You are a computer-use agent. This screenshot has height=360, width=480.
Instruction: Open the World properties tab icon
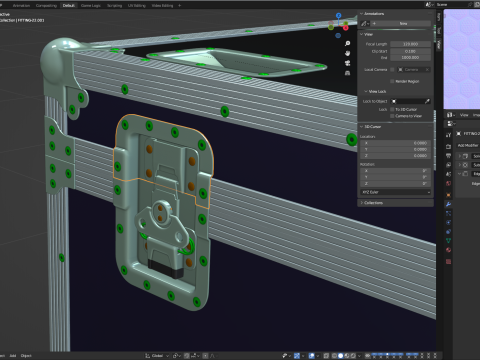tap(448, 183)
